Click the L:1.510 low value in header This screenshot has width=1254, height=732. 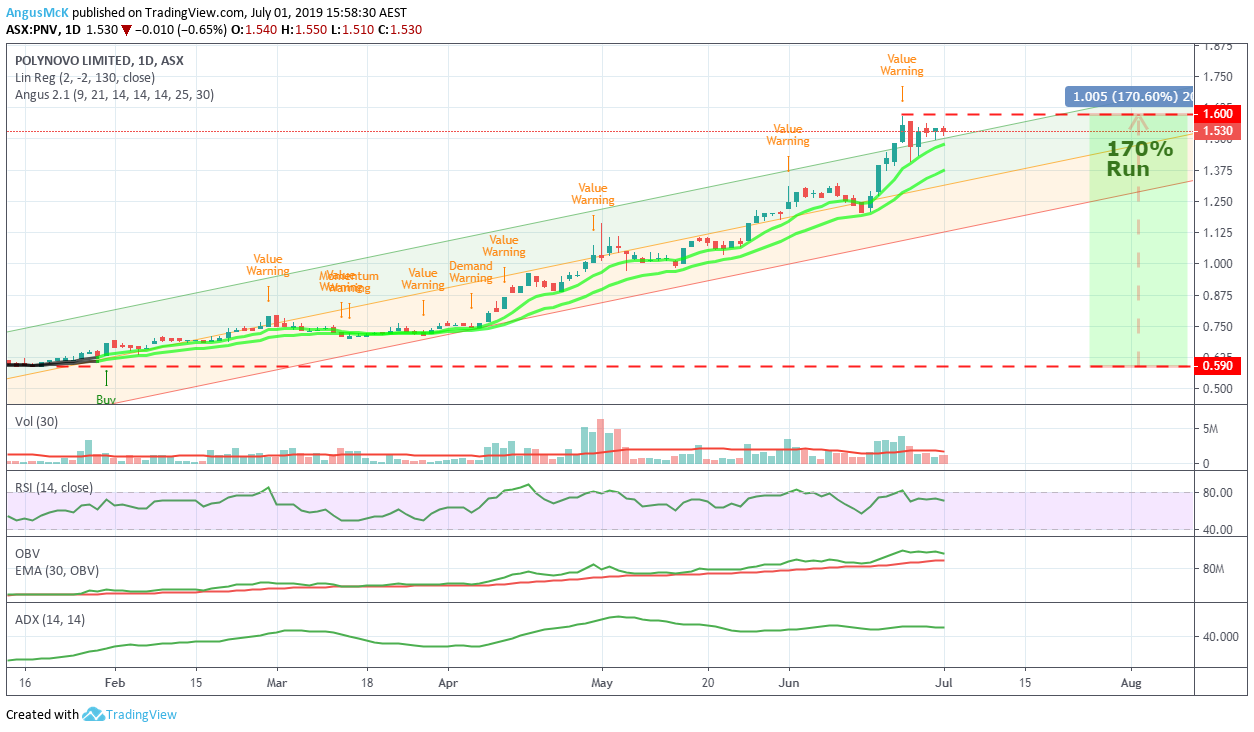tap(351, 30)
